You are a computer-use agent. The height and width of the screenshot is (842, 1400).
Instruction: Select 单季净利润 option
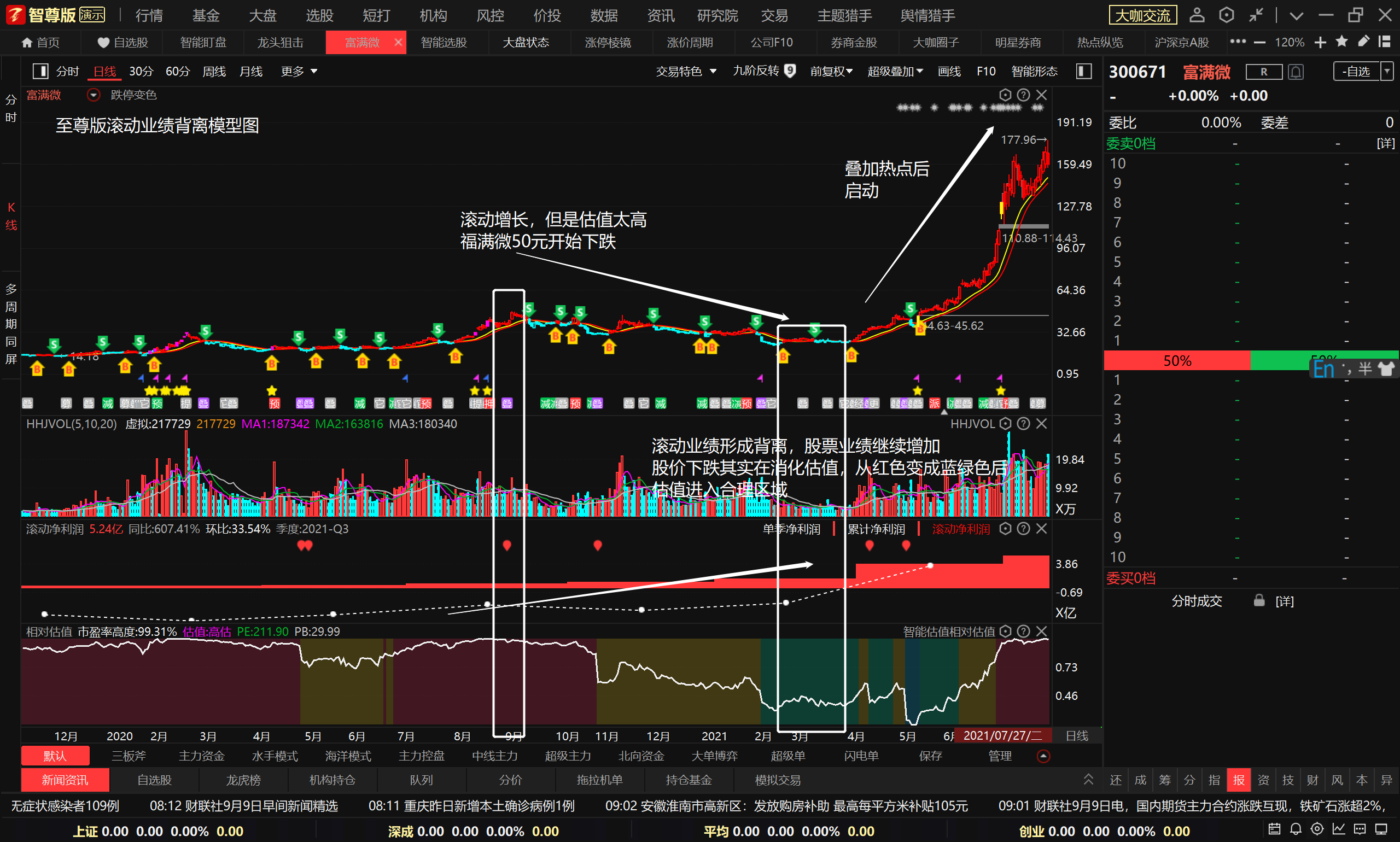[791, 529]
